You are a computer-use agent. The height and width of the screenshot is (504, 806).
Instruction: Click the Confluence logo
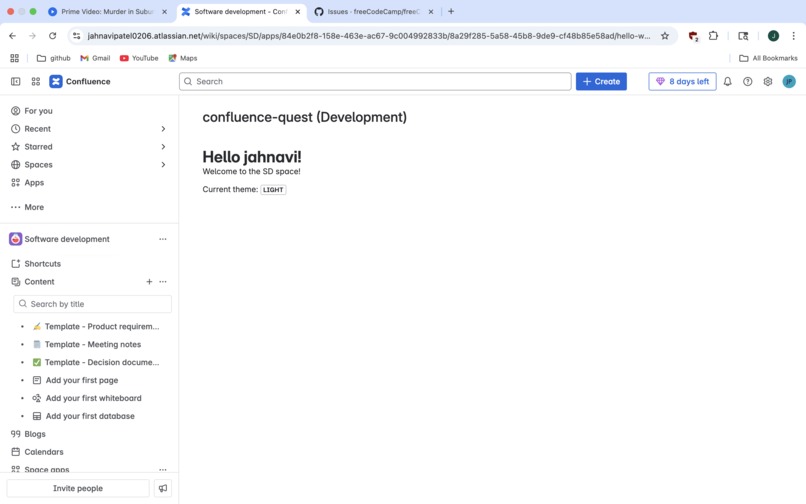tap(80, 81)
